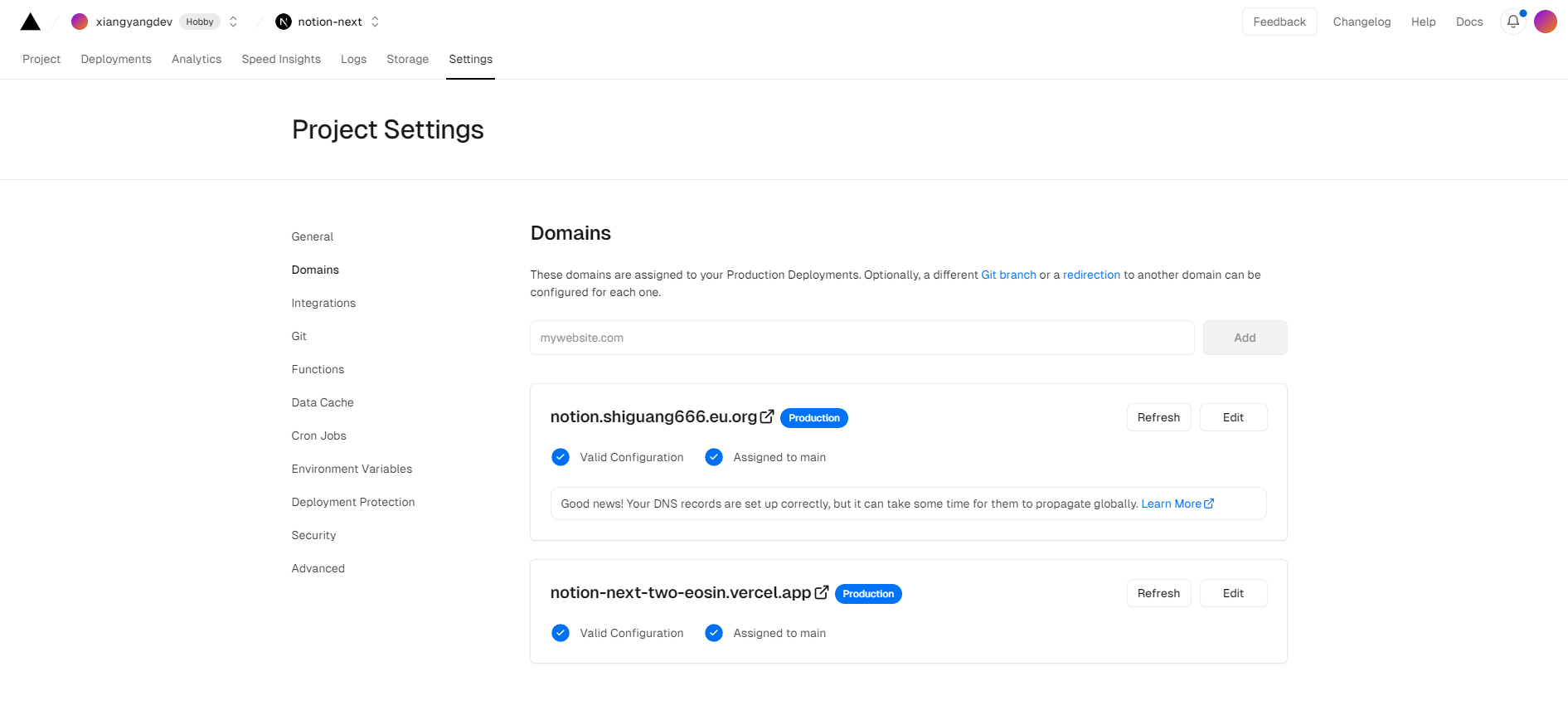Screen dimensions: 1568x725
Task: Click Valid Configuration checkmark for vercel.app domain
Action: point(561,633)
